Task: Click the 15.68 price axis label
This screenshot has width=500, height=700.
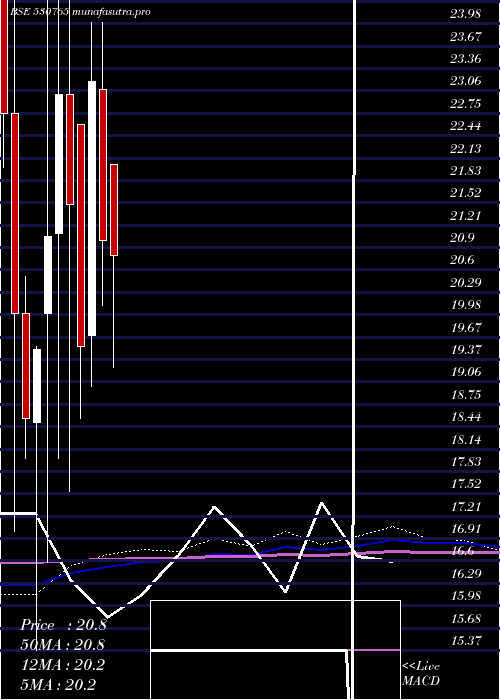Action: tap(465, 619)
